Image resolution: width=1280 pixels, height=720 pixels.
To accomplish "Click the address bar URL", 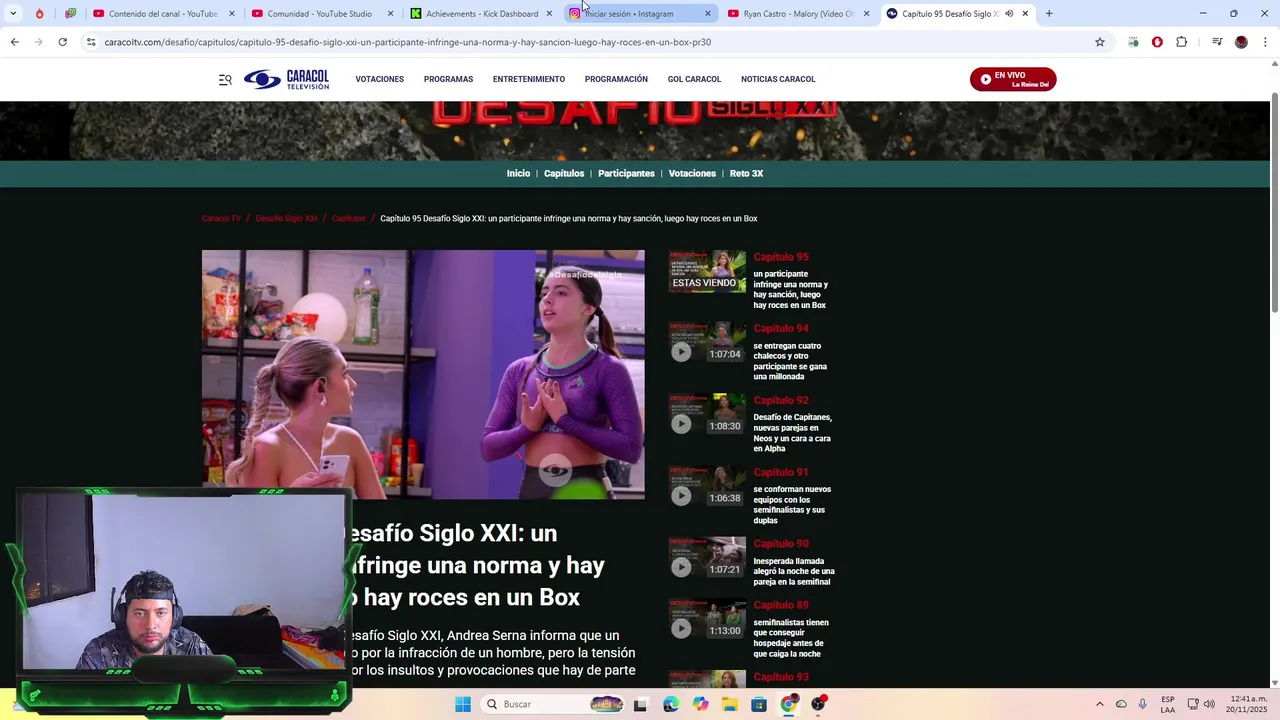I will 408,42.
